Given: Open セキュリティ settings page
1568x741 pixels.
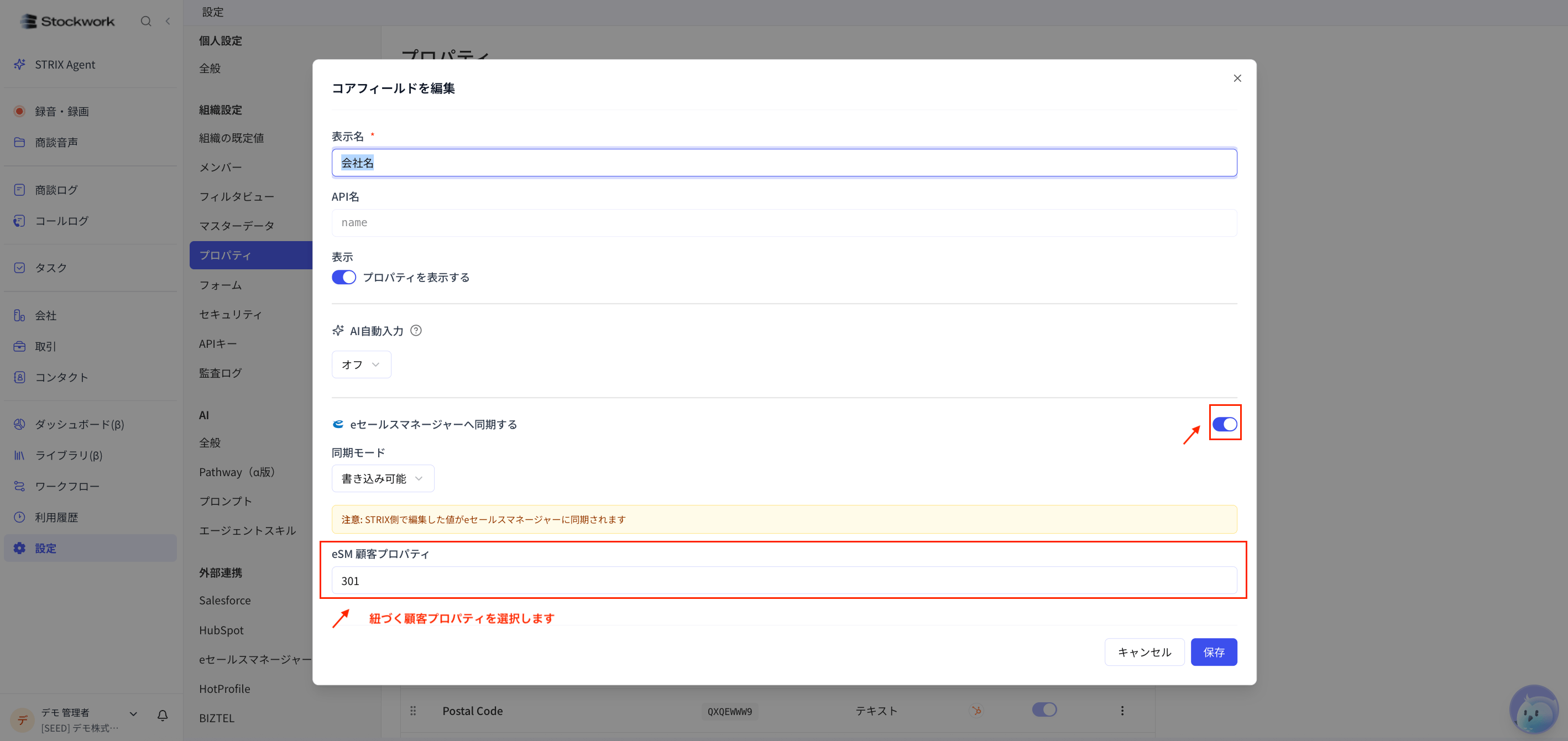Looking at the screenshot, I should [230, 314].
